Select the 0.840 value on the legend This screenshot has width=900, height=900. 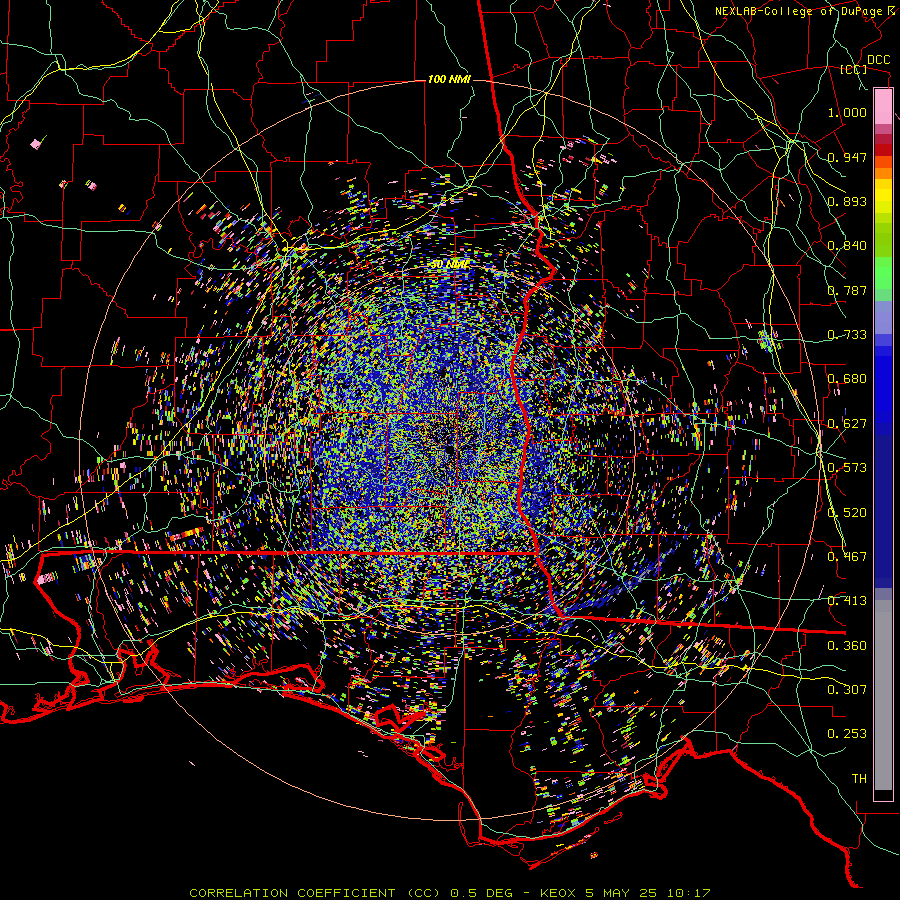coord(847,246)
